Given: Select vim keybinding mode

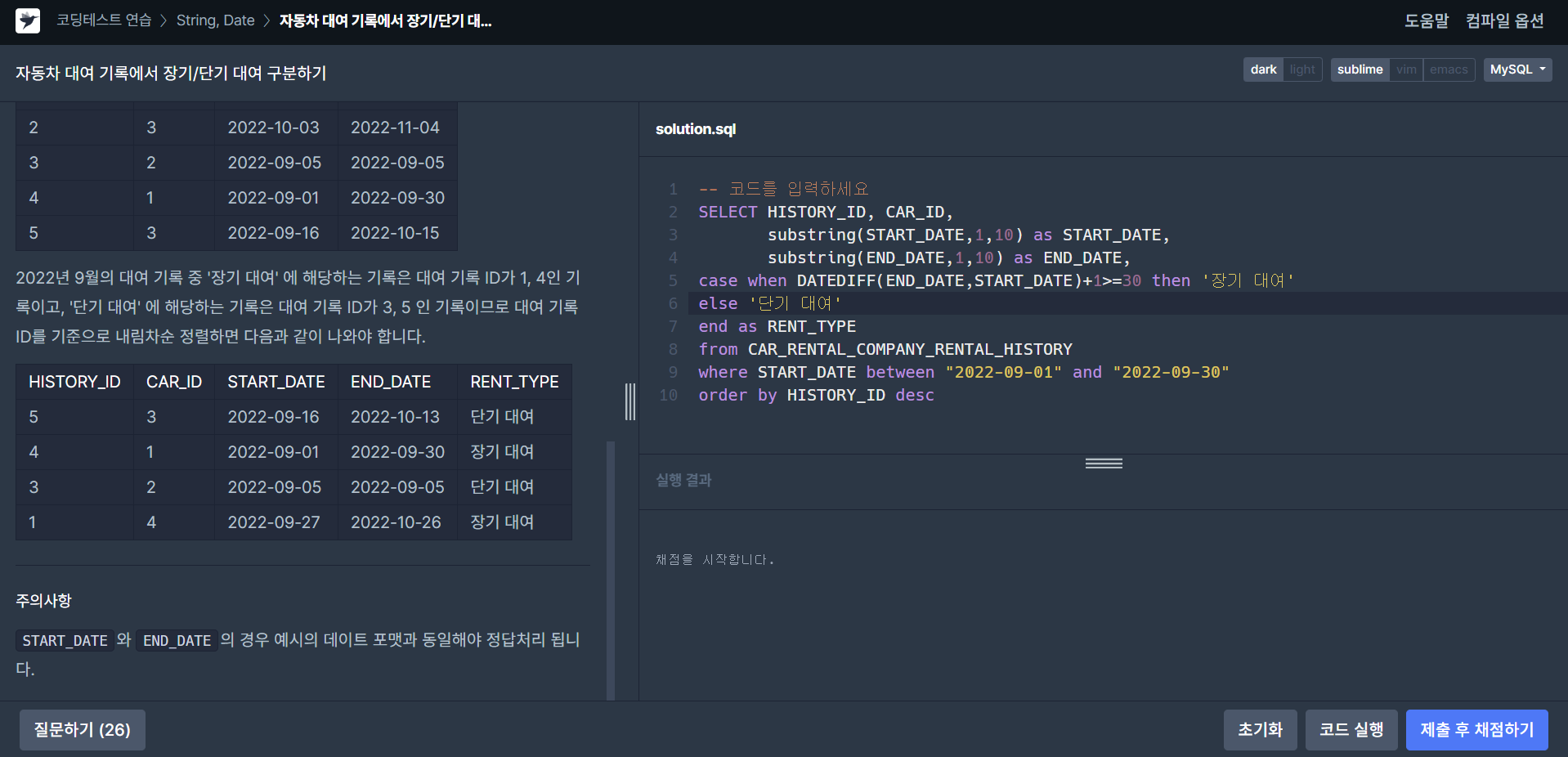Looking at the screenshot, I should 1406,69.
